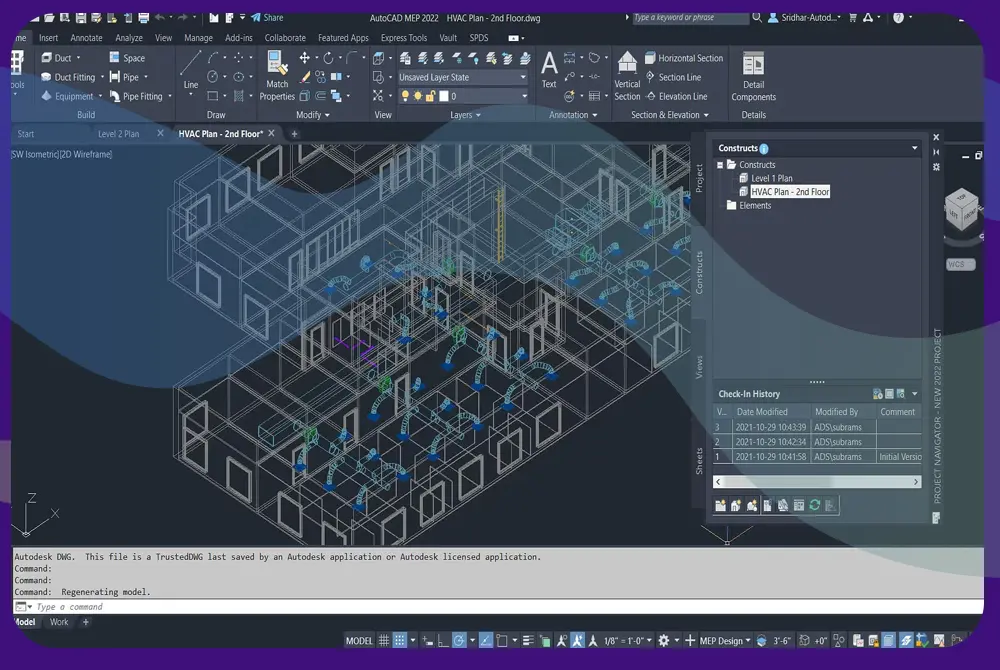Viewport: 1000px width, 670px height.
Task: Click the Elevation Line tool
Action: coord(677,96)
